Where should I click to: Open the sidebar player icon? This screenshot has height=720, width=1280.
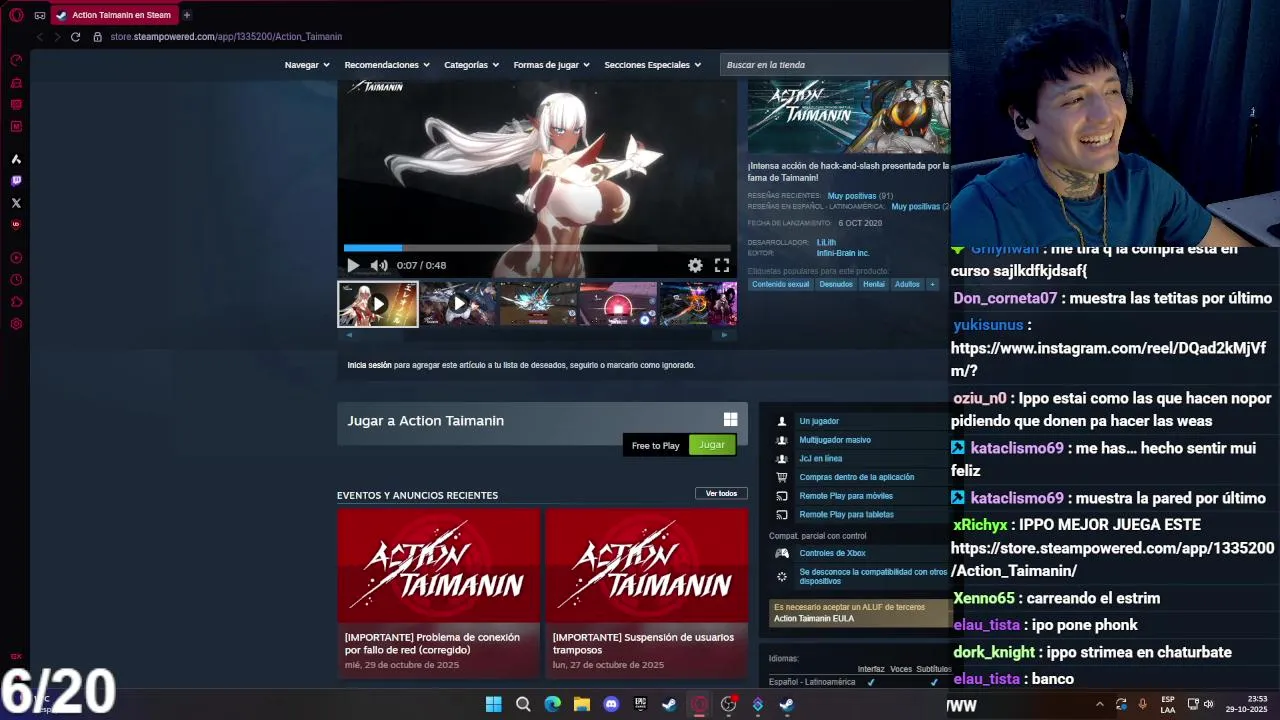coord(16,258)
